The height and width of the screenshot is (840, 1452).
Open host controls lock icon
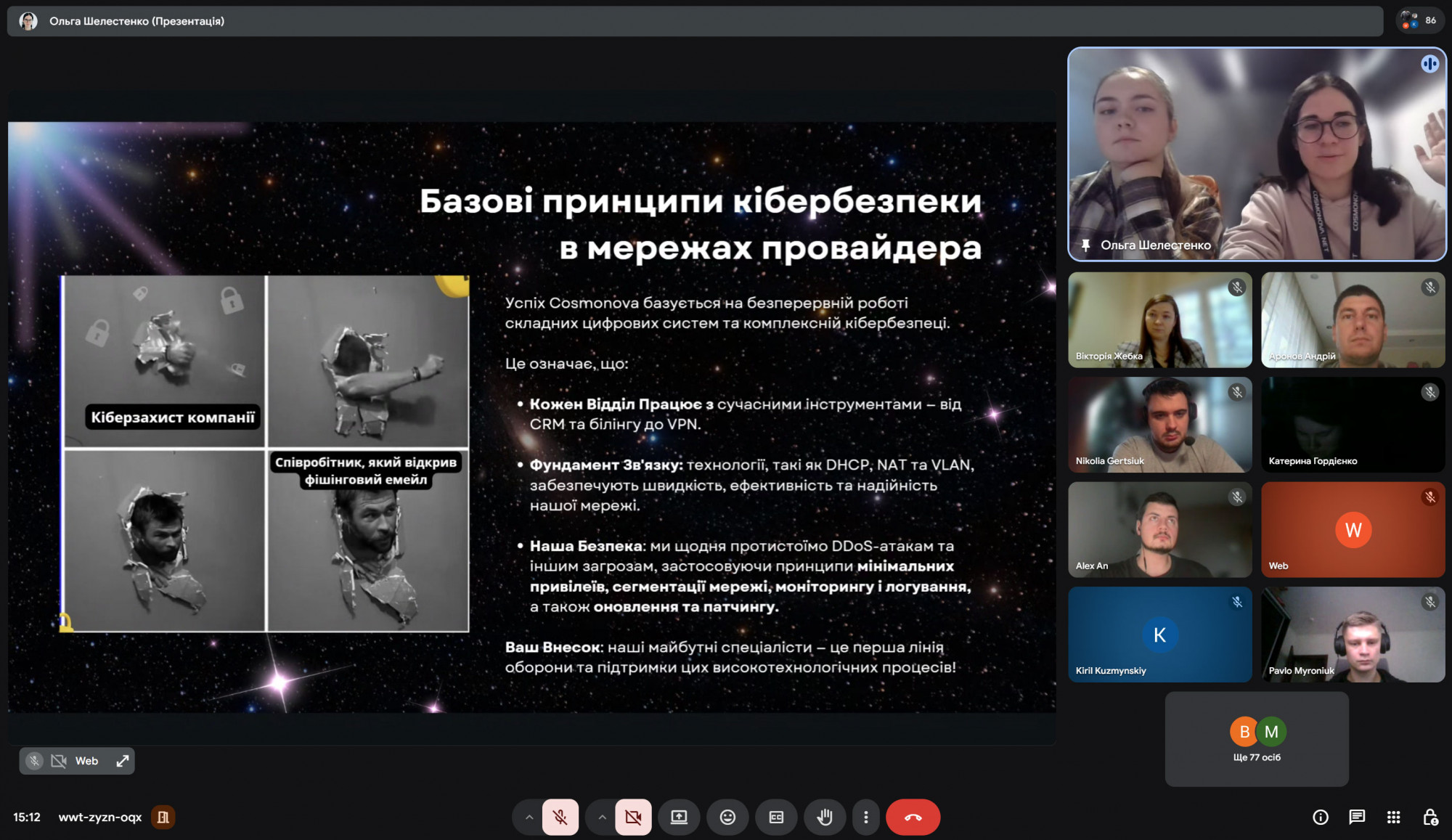click(x=1429, y=817)
